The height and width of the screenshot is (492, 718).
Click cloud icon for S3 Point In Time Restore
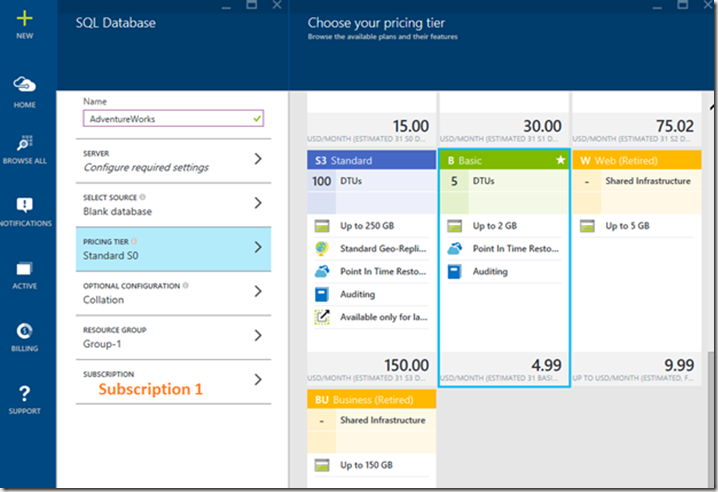(322, 271)
